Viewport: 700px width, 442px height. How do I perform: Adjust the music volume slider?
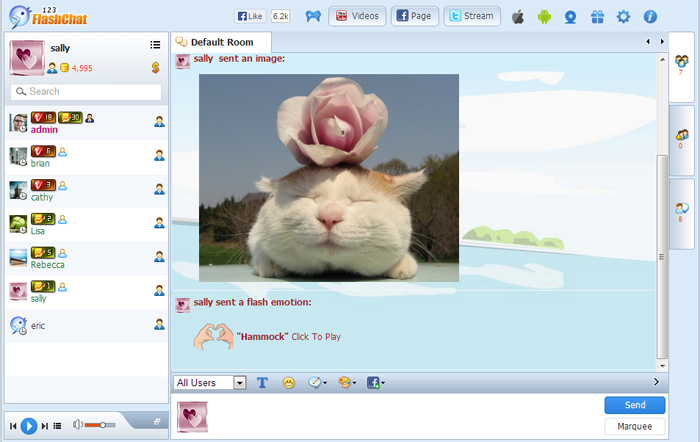point(101,425)
